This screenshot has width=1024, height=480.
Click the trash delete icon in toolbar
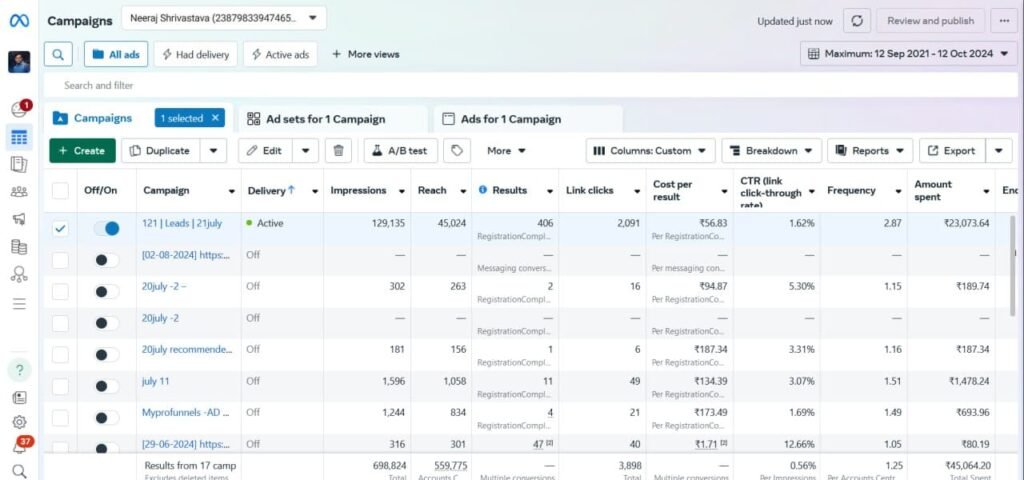point(339,151)
